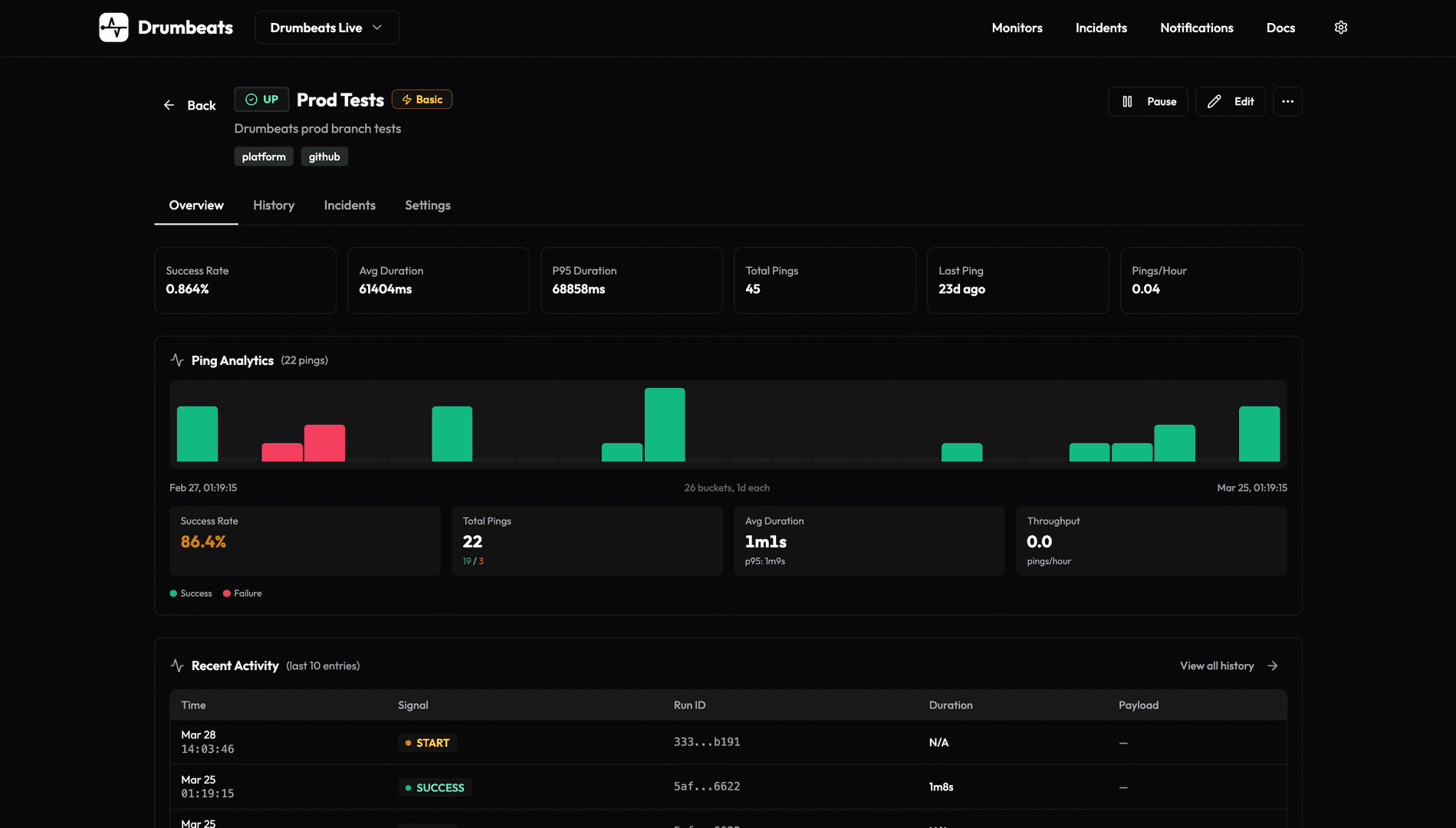Screen dimensions: 1456x828
Task: Click the first green bar near Feb 27
Action: [x=197, y=434]
